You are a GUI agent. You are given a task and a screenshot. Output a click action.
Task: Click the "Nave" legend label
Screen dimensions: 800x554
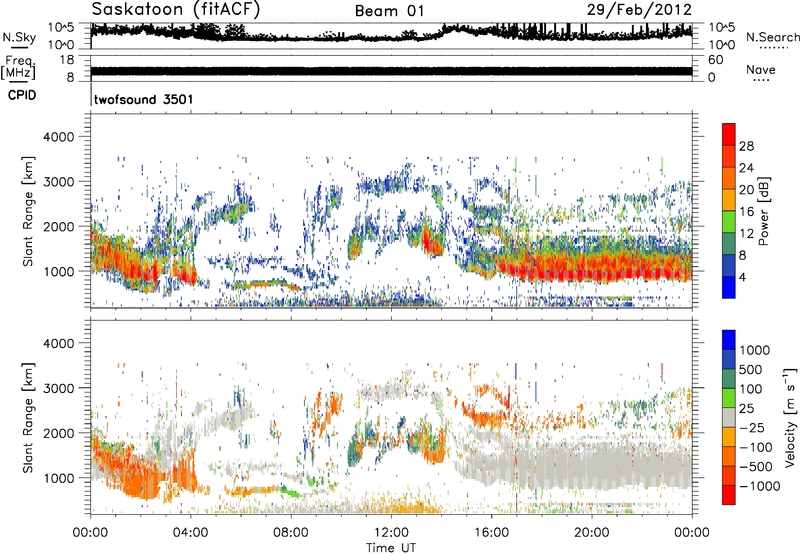761,70
